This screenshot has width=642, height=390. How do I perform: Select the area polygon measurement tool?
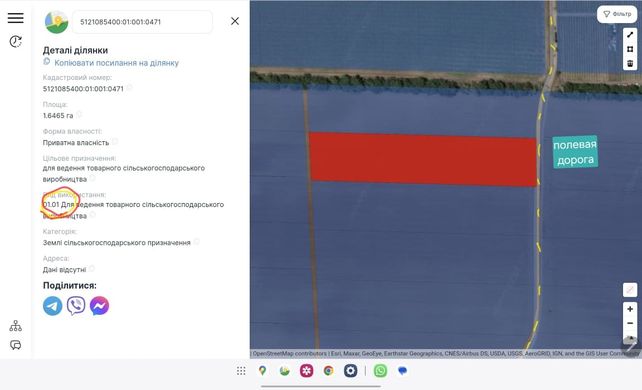630,49
